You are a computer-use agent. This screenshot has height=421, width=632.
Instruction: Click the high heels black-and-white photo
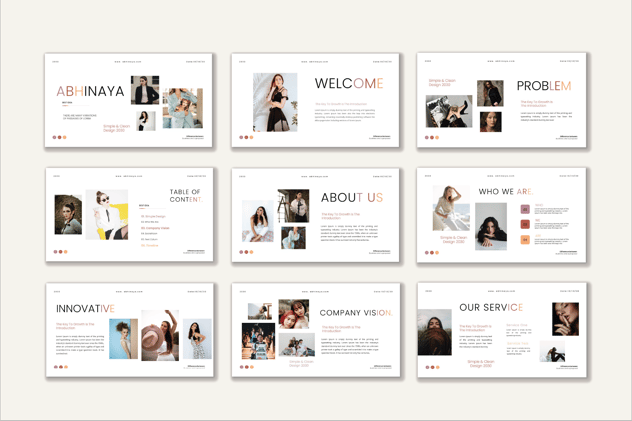449,111
